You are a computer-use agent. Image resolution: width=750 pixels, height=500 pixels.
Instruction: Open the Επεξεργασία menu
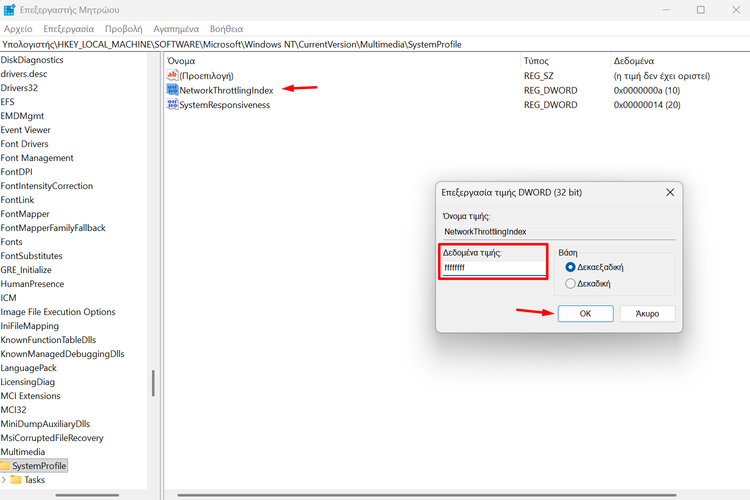[x=68, y=29]
